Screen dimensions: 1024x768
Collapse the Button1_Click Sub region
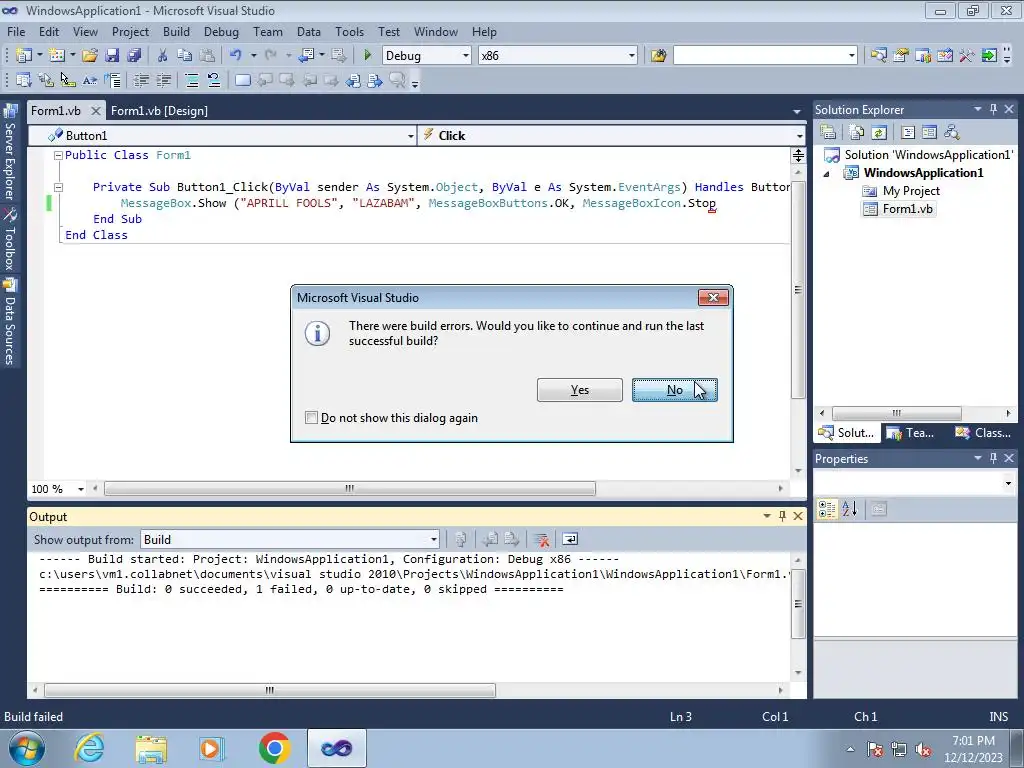(x=58, y=187)
